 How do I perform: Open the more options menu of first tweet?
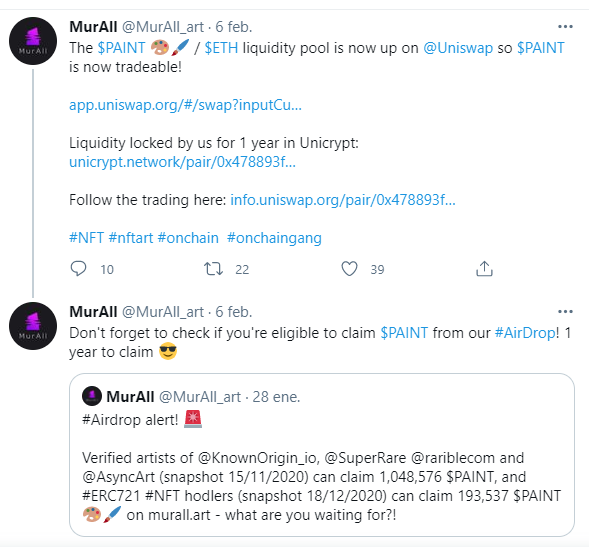[565, 27]
